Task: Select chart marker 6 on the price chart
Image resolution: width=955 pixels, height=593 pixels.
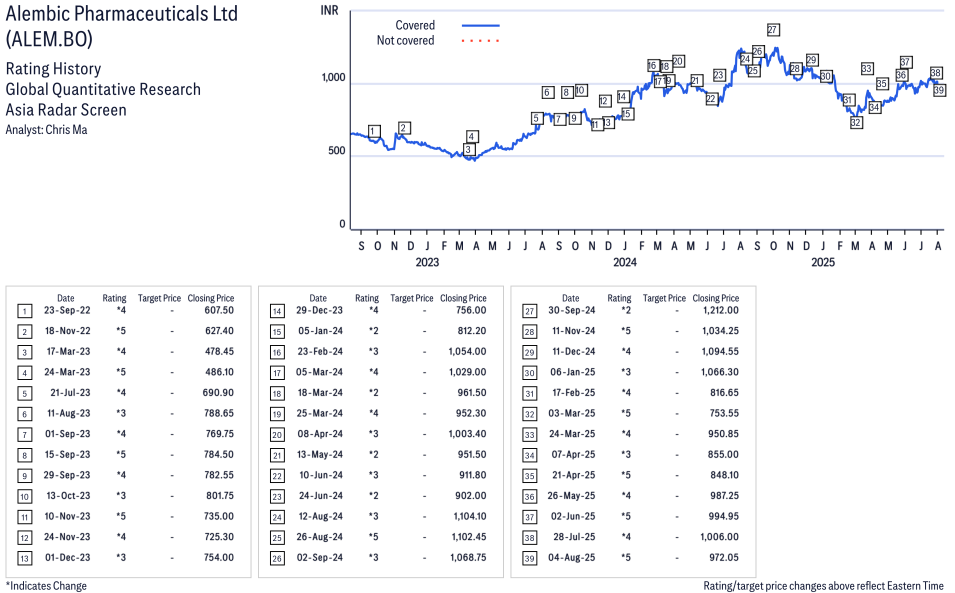Action: 548,92
